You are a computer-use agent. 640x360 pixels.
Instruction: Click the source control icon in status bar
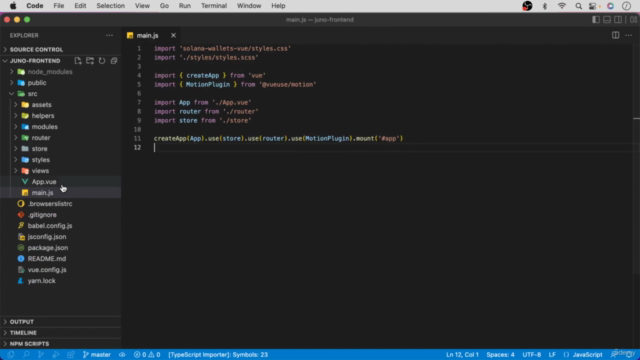tap(41, 355)
